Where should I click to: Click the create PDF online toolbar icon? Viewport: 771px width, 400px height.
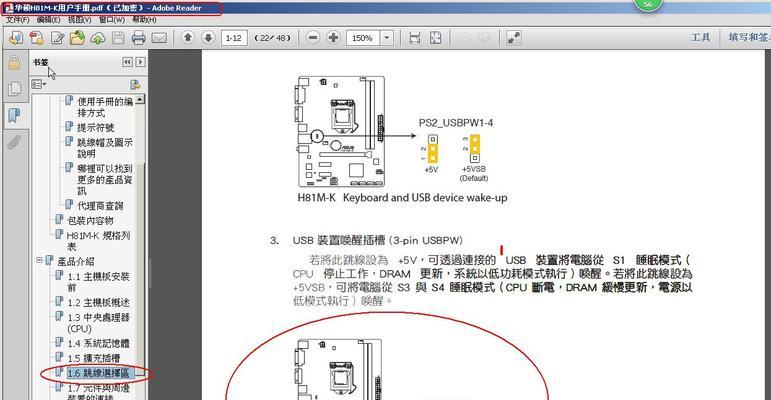click(16, 38)
